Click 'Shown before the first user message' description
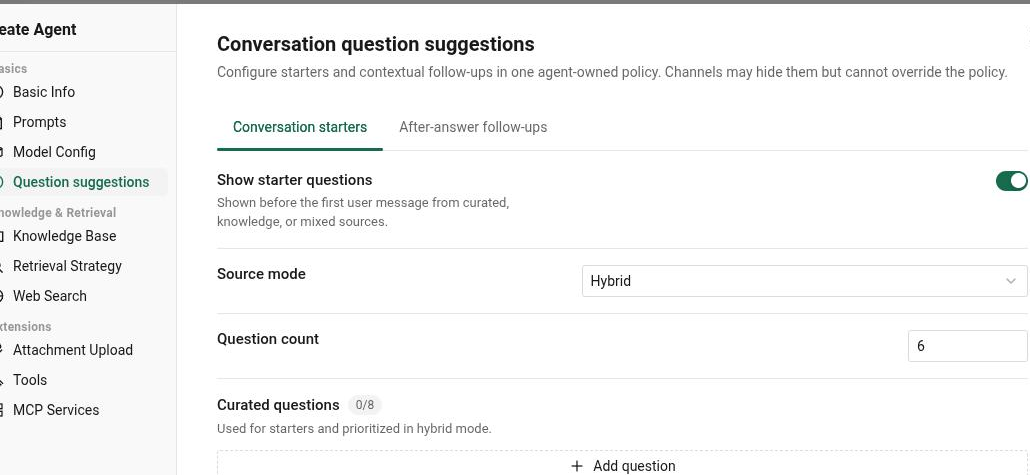 [x=363, y=212]
